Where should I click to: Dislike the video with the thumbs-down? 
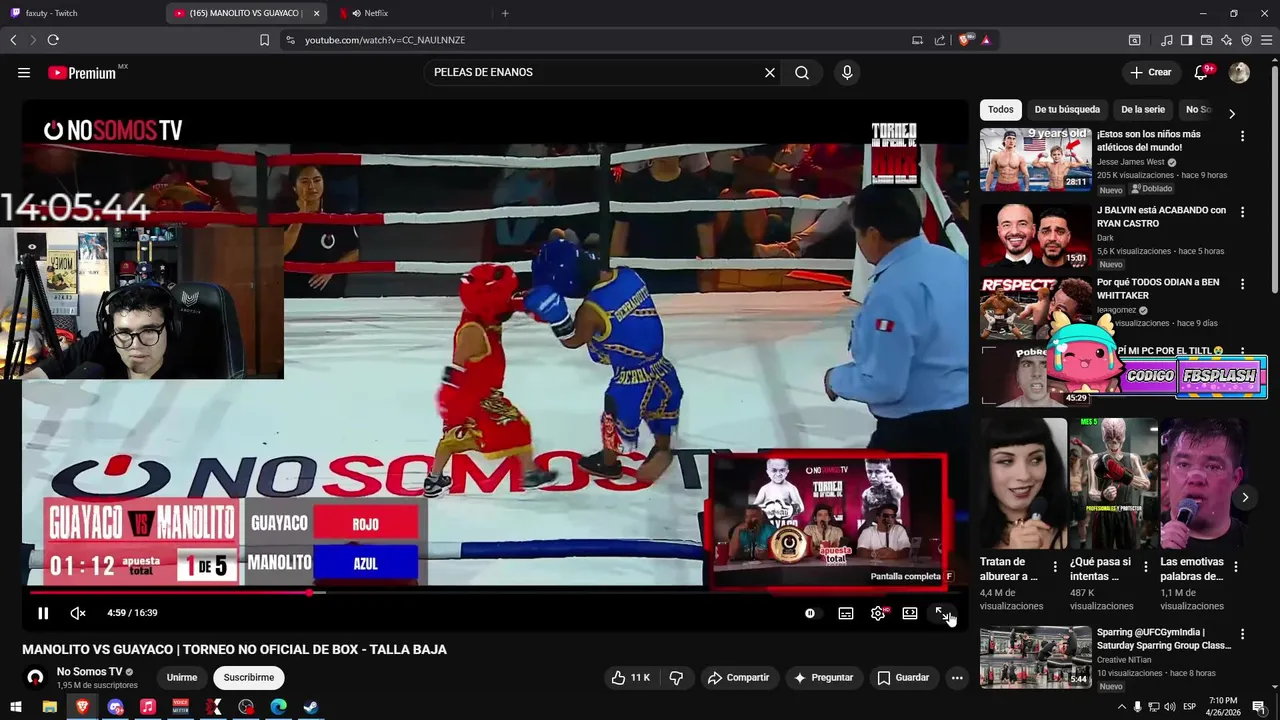pos(676,678)
